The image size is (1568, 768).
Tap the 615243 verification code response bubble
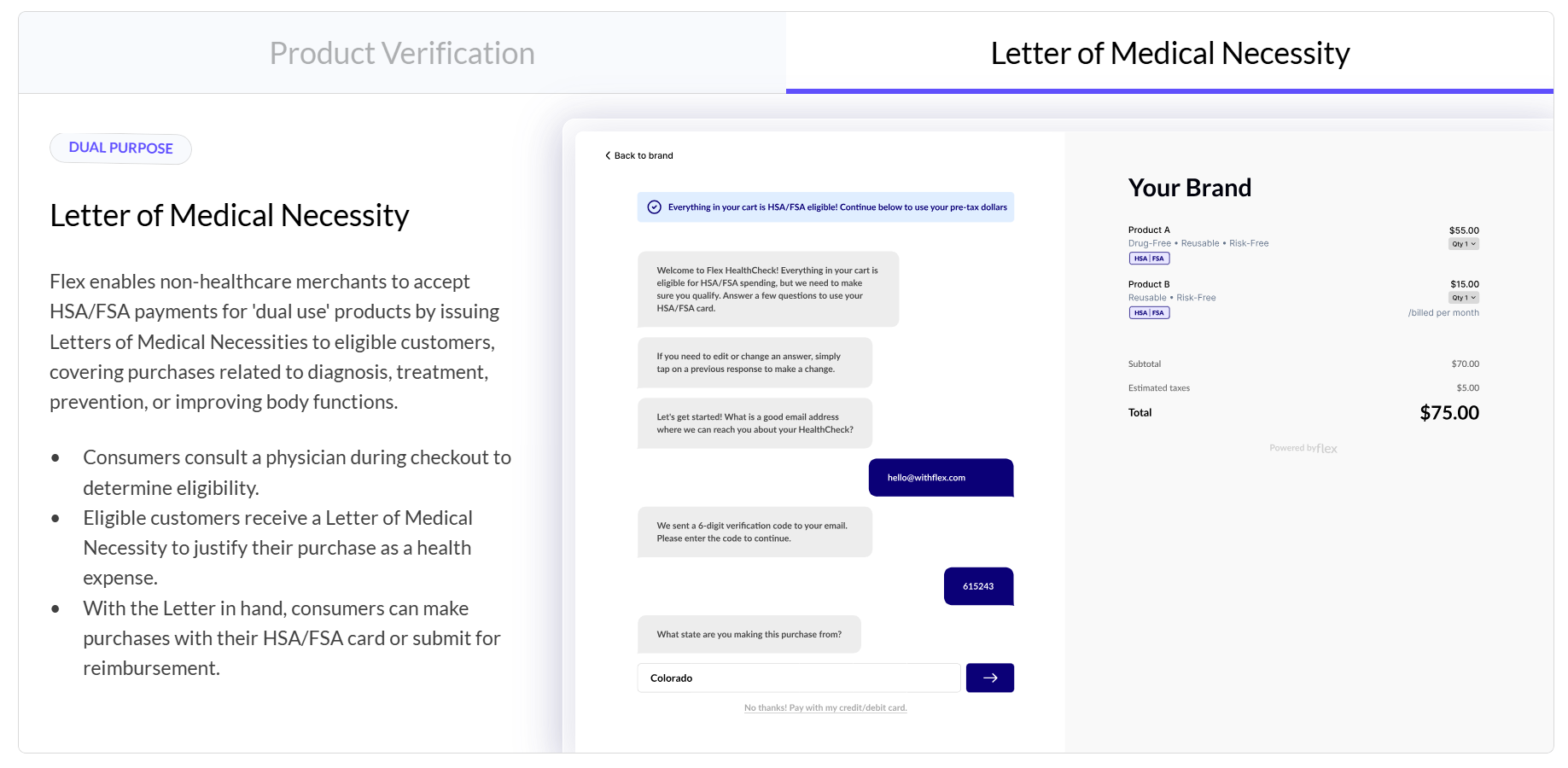coord(978,586)
